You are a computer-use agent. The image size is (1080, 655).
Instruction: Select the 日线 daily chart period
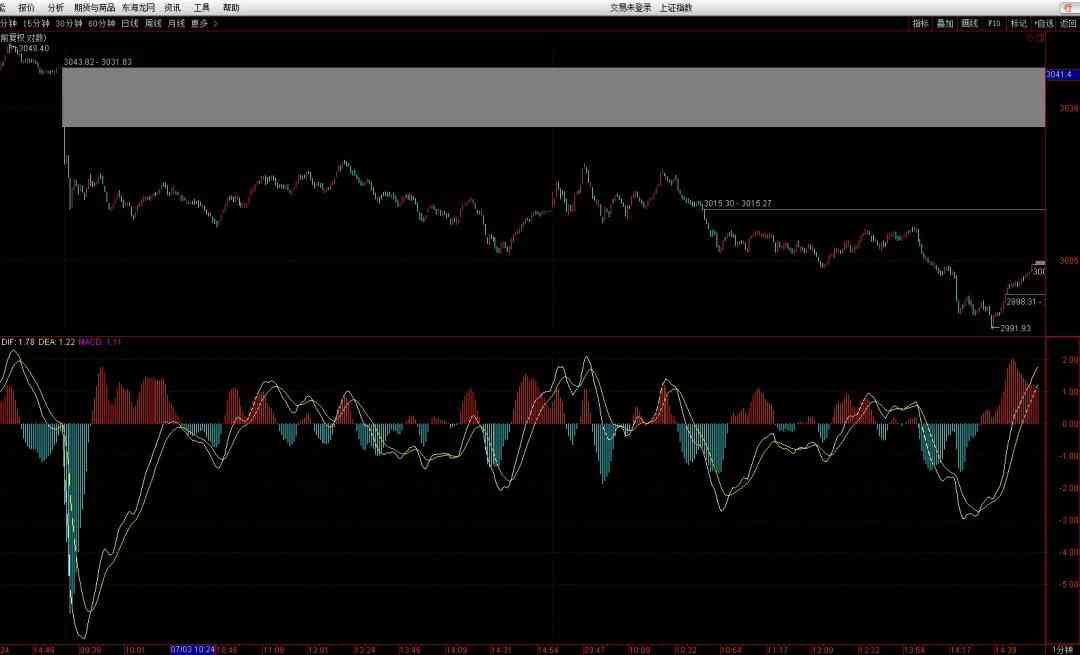click(130, 22)
